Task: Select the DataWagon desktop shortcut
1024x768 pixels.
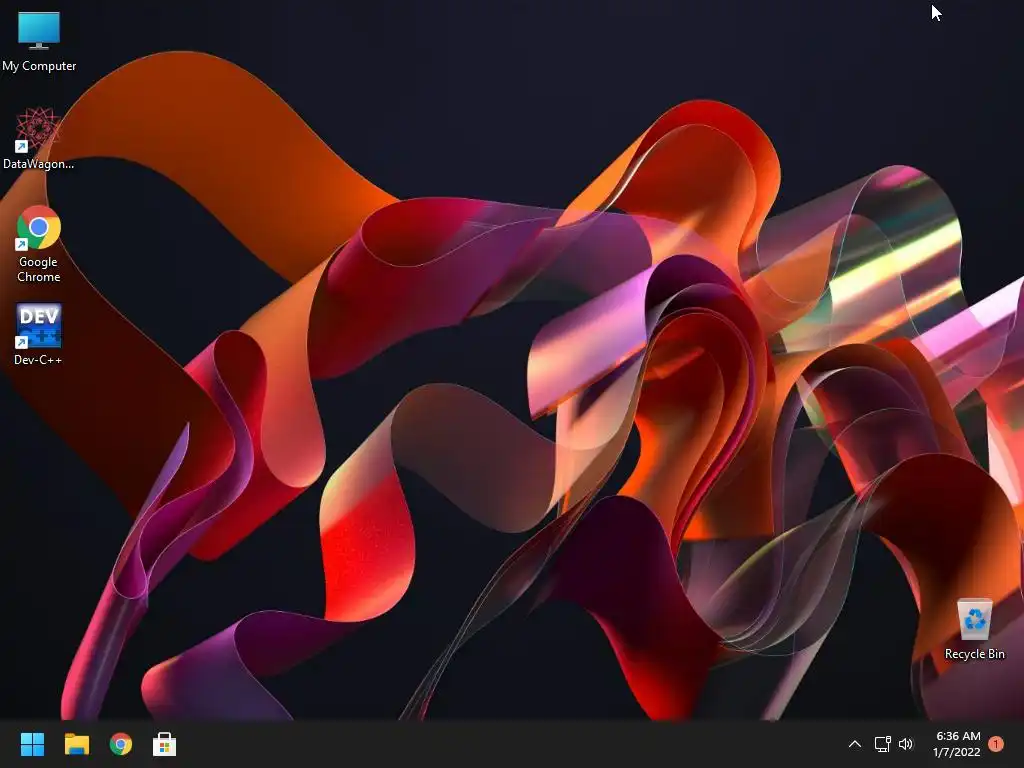Action: coord(38,138)
